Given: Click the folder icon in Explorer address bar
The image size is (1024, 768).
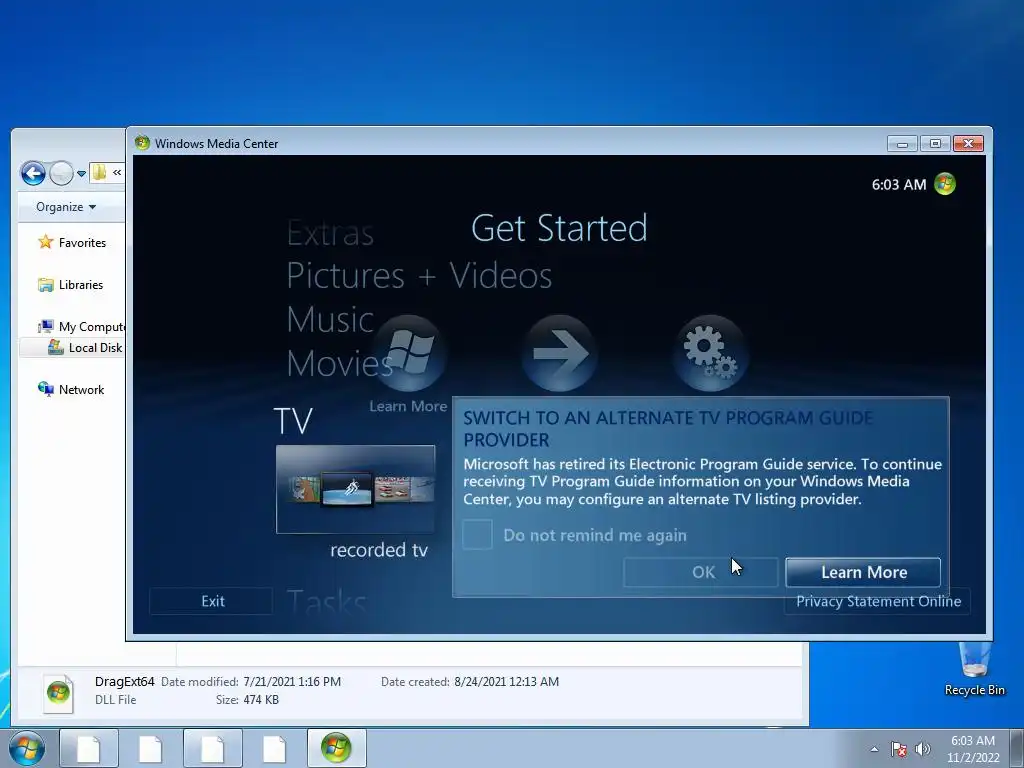Looking at the screenshot, I should click(x=99, y=172).
